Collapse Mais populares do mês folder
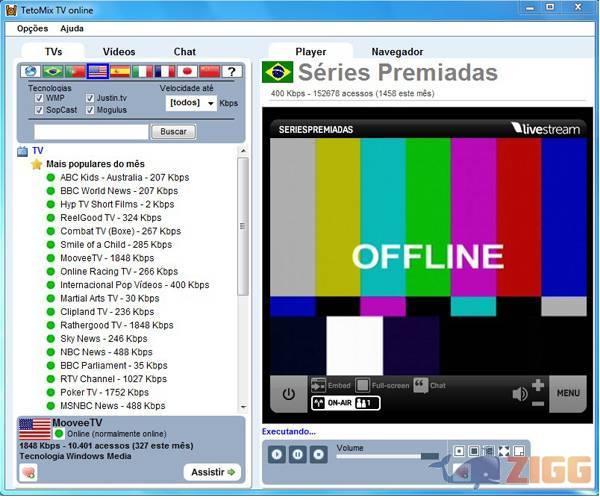600x500 pixels. pos(36,164)
